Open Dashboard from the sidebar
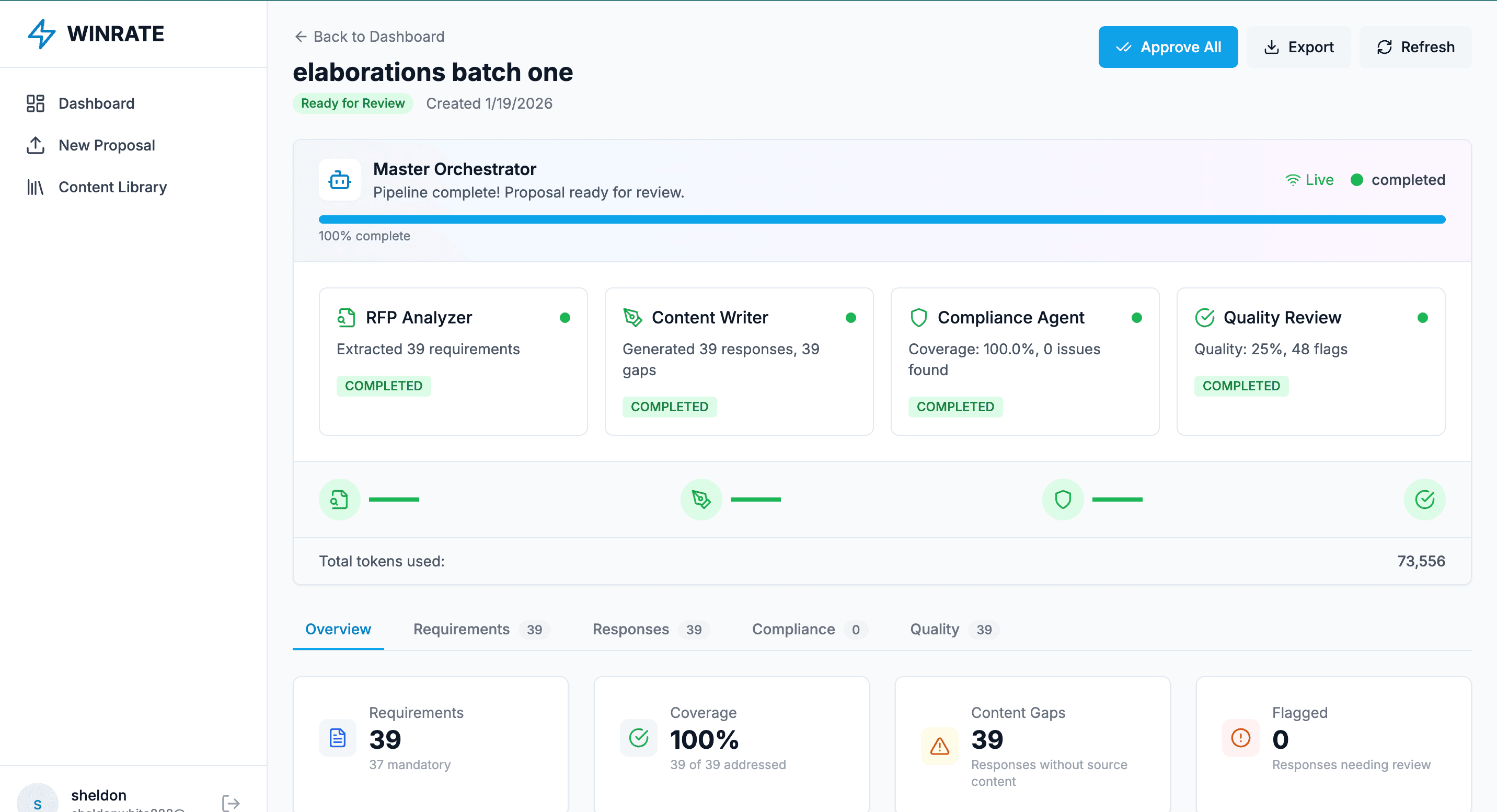Viewport: 1497px width, 812px height. coord(96,103)
